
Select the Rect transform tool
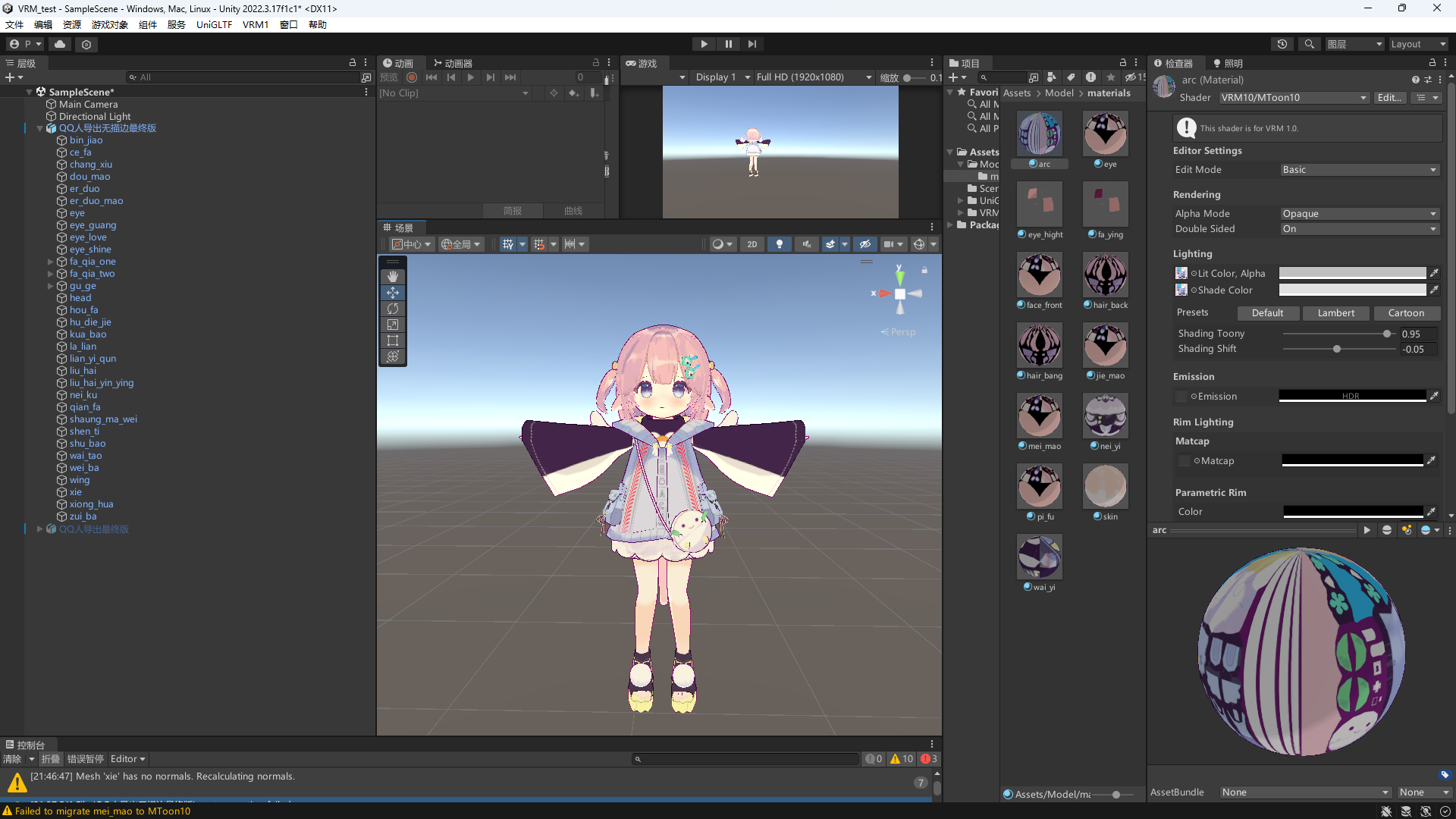(x=392, y=340)
